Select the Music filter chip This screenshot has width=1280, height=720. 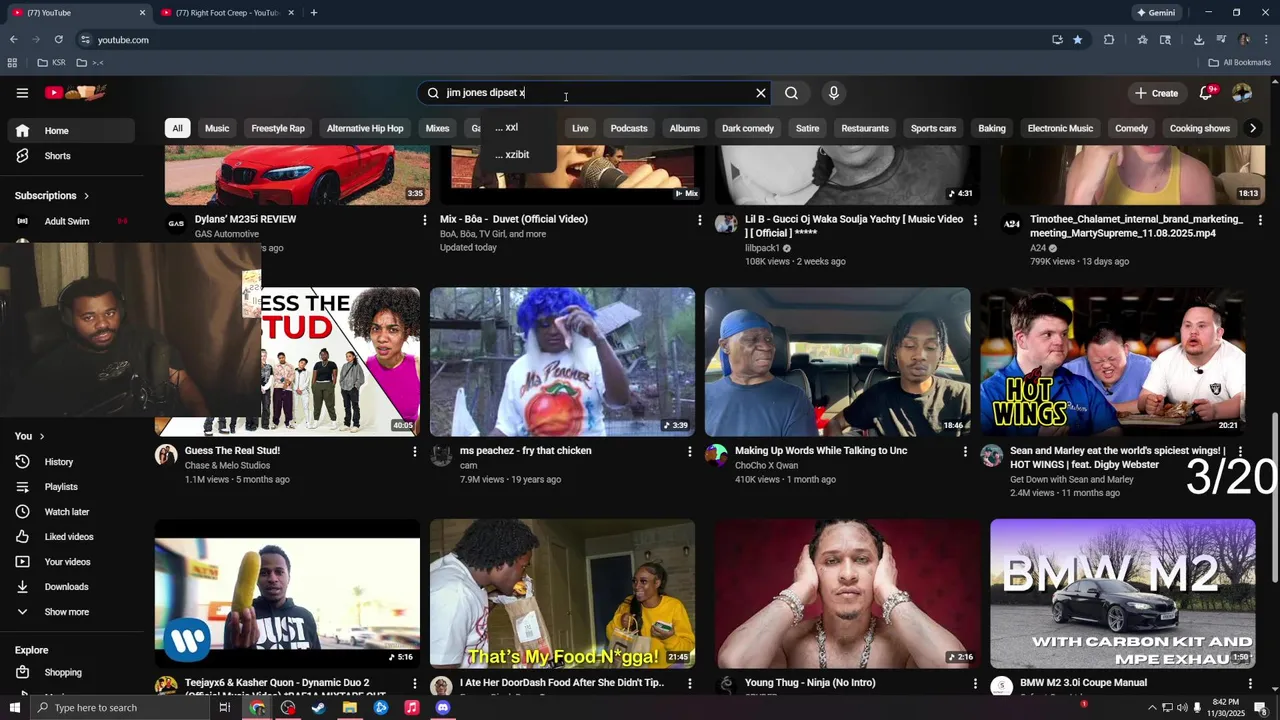coord(217,128)
